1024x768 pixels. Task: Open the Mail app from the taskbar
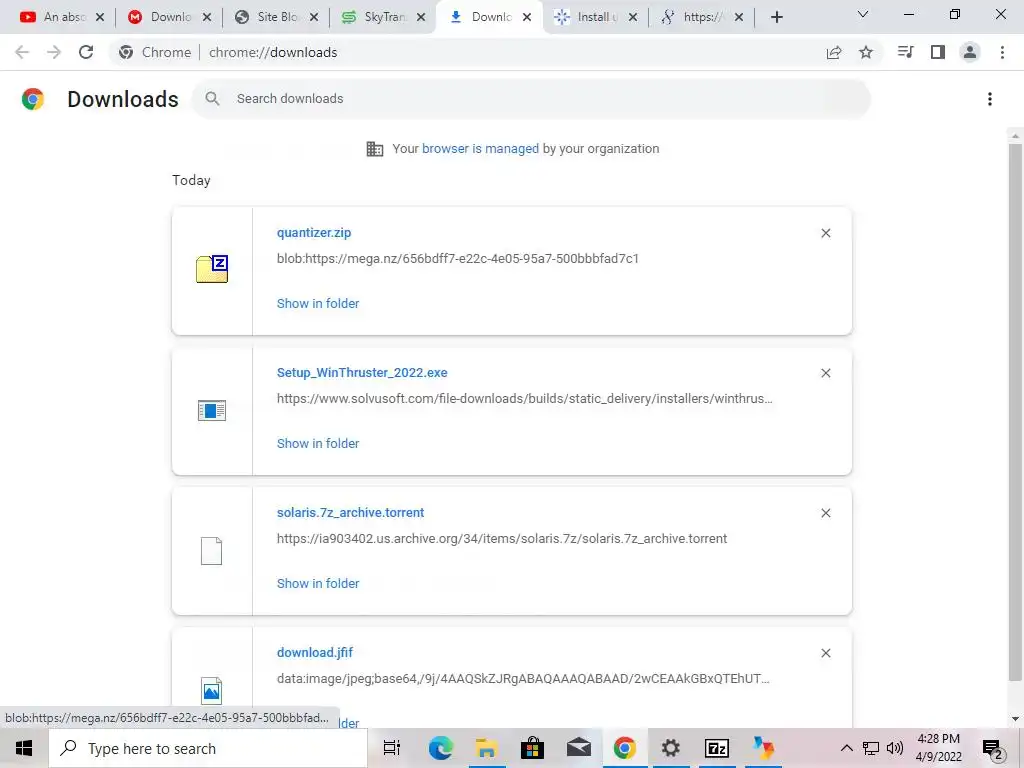[579, 748]
